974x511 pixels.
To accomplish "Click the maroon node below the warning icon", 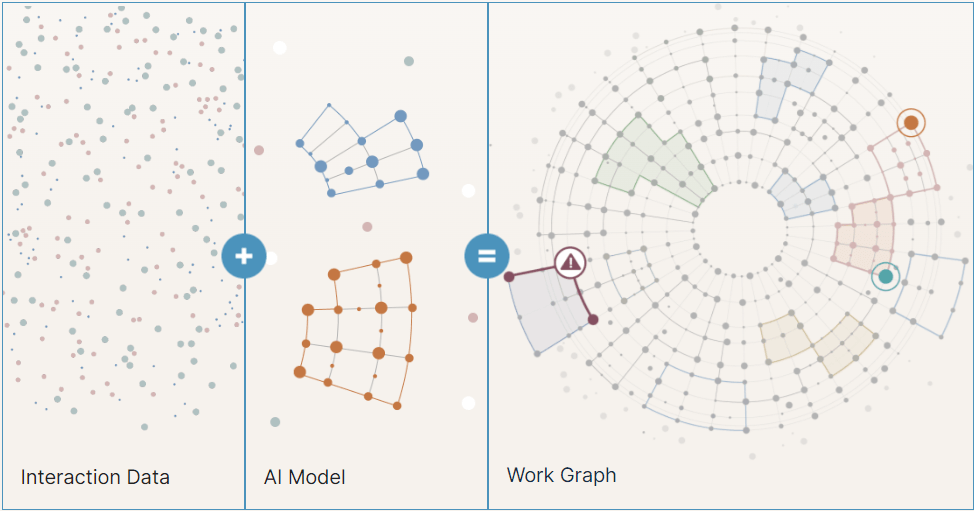I will [x=593, y=320].
